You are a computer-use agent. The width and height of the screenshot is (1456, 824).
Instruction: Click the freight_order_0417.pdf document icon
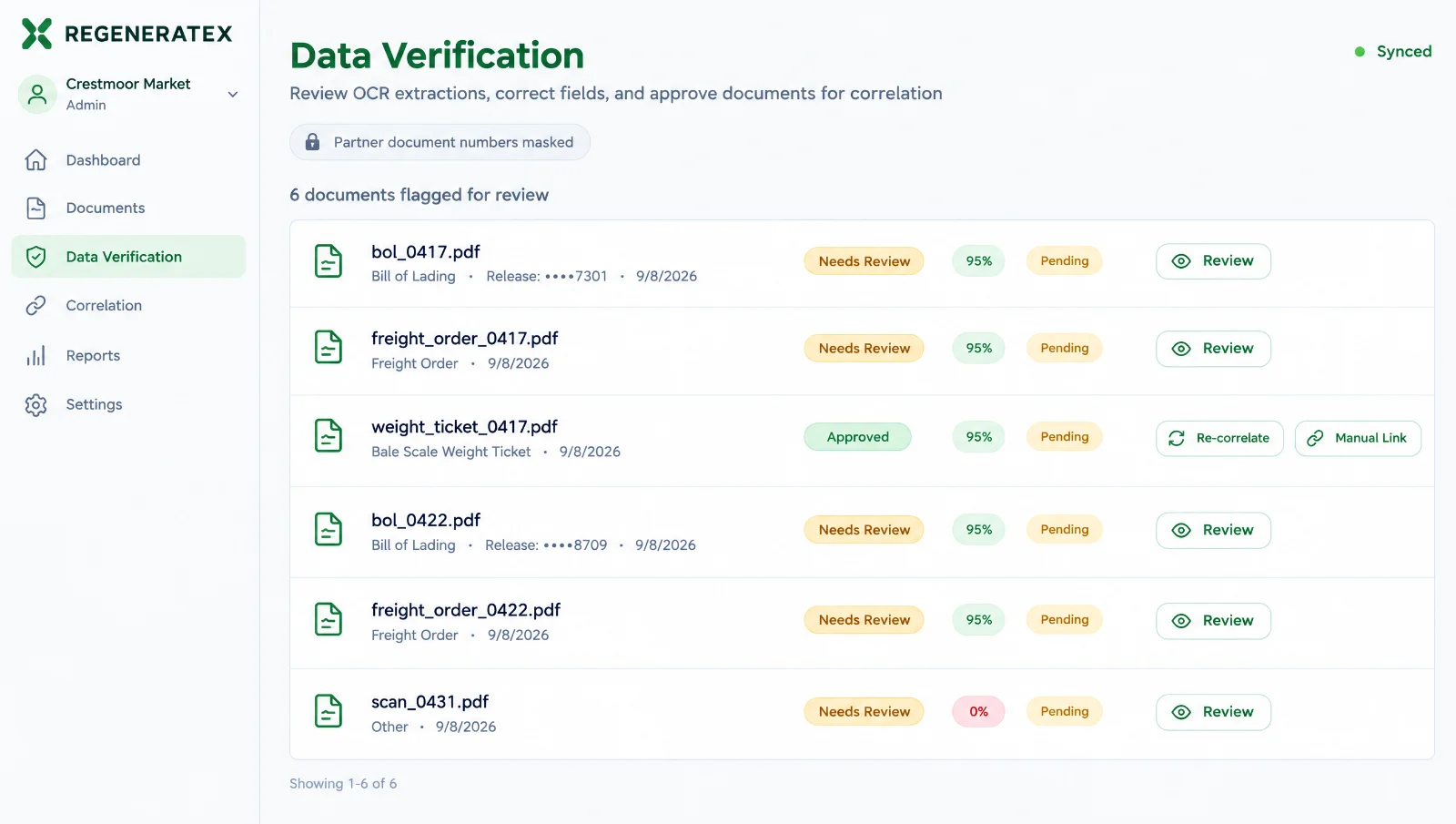tap(328, 348)
